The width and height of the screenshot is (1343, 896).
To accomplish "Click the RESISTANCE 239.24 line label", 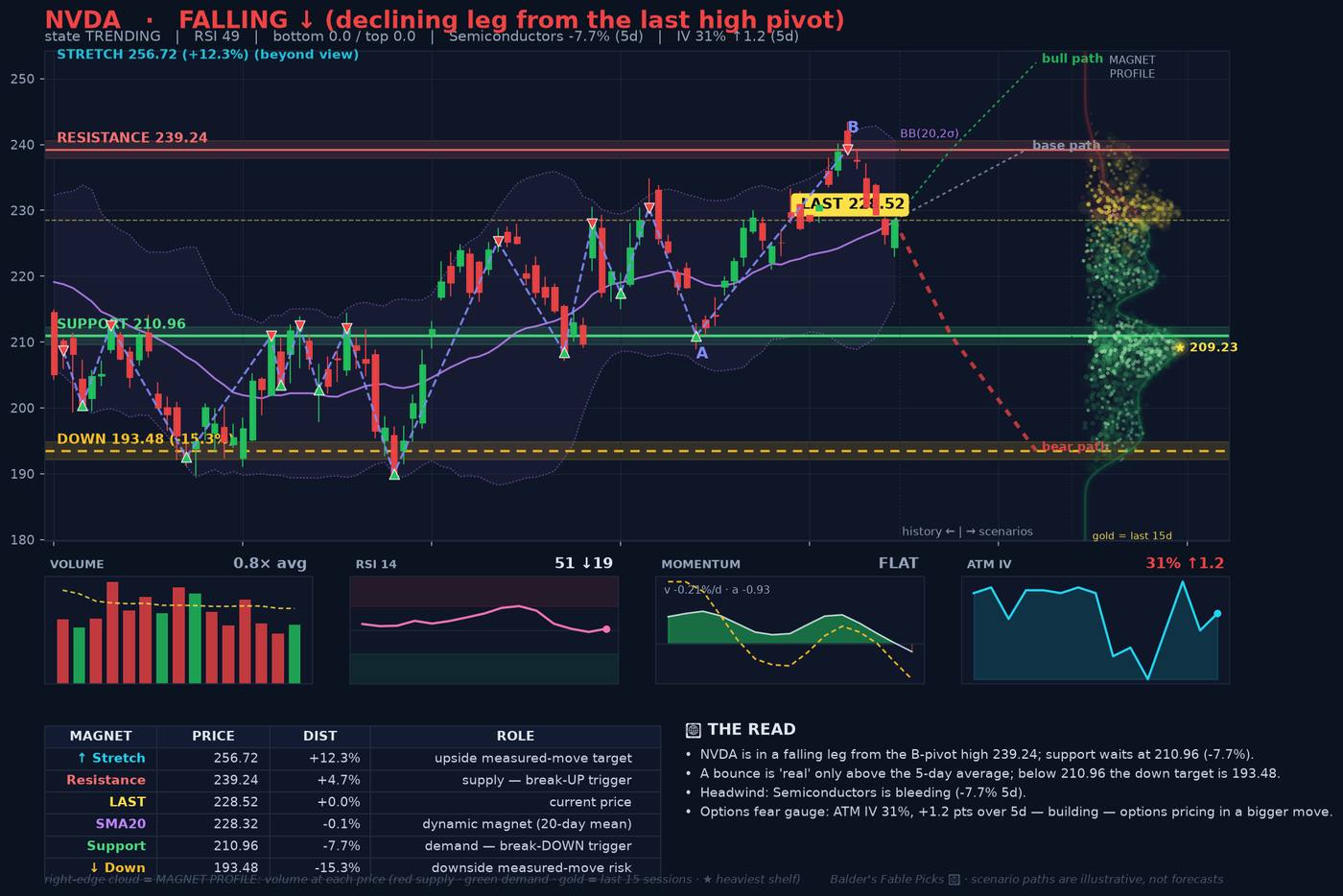I will click(132, 137).
